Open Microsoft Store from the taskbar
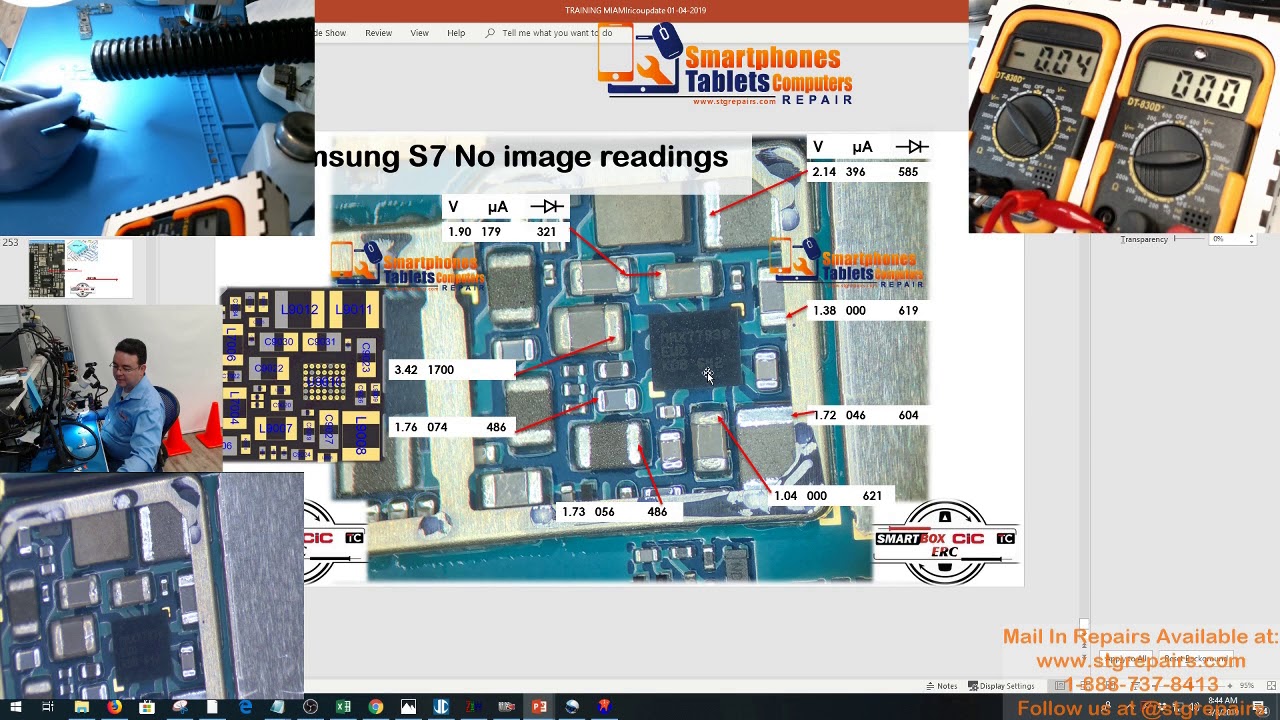 pyautogui.click(x=147, y=707)
